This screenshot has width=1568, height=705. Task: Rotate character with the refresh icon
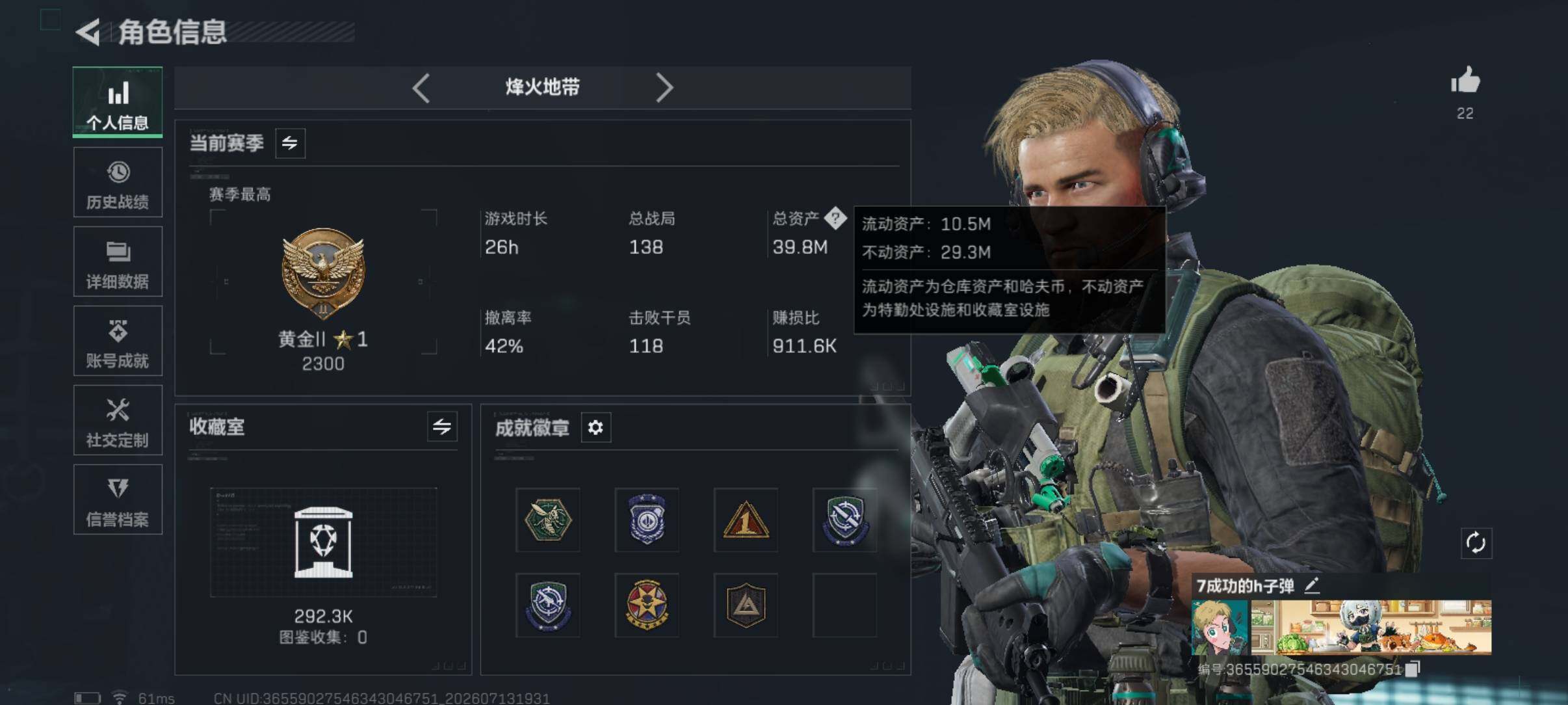(x=1476, y=543)
